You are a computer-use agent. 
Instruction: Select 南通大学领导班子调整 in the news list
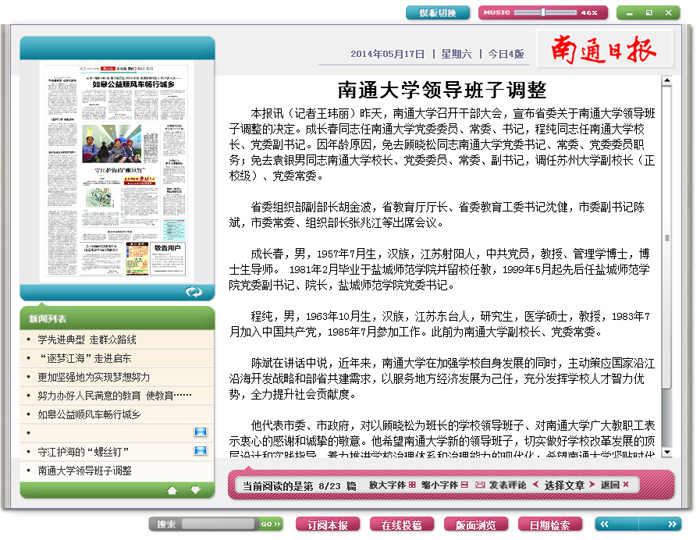point(84,471)
